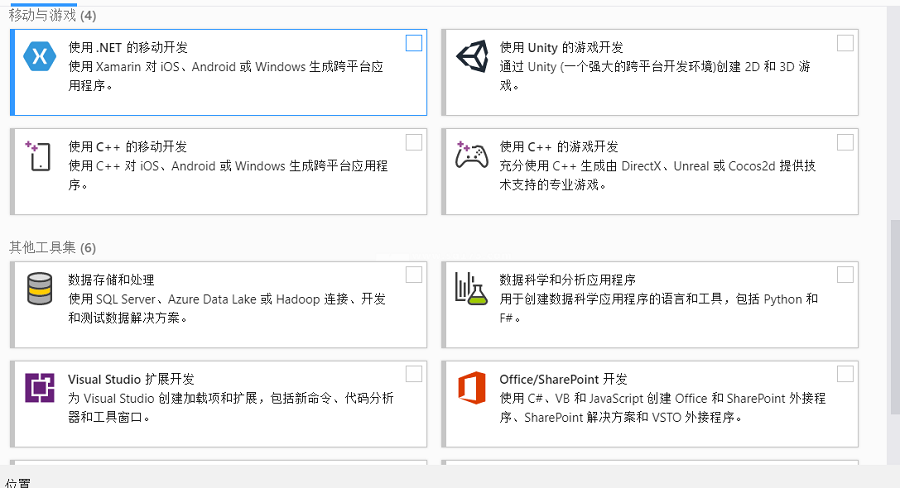Click the data storage database icon
Image resolution: width=900 pixels, height=488 pixels.
click(x=40, y=288)
